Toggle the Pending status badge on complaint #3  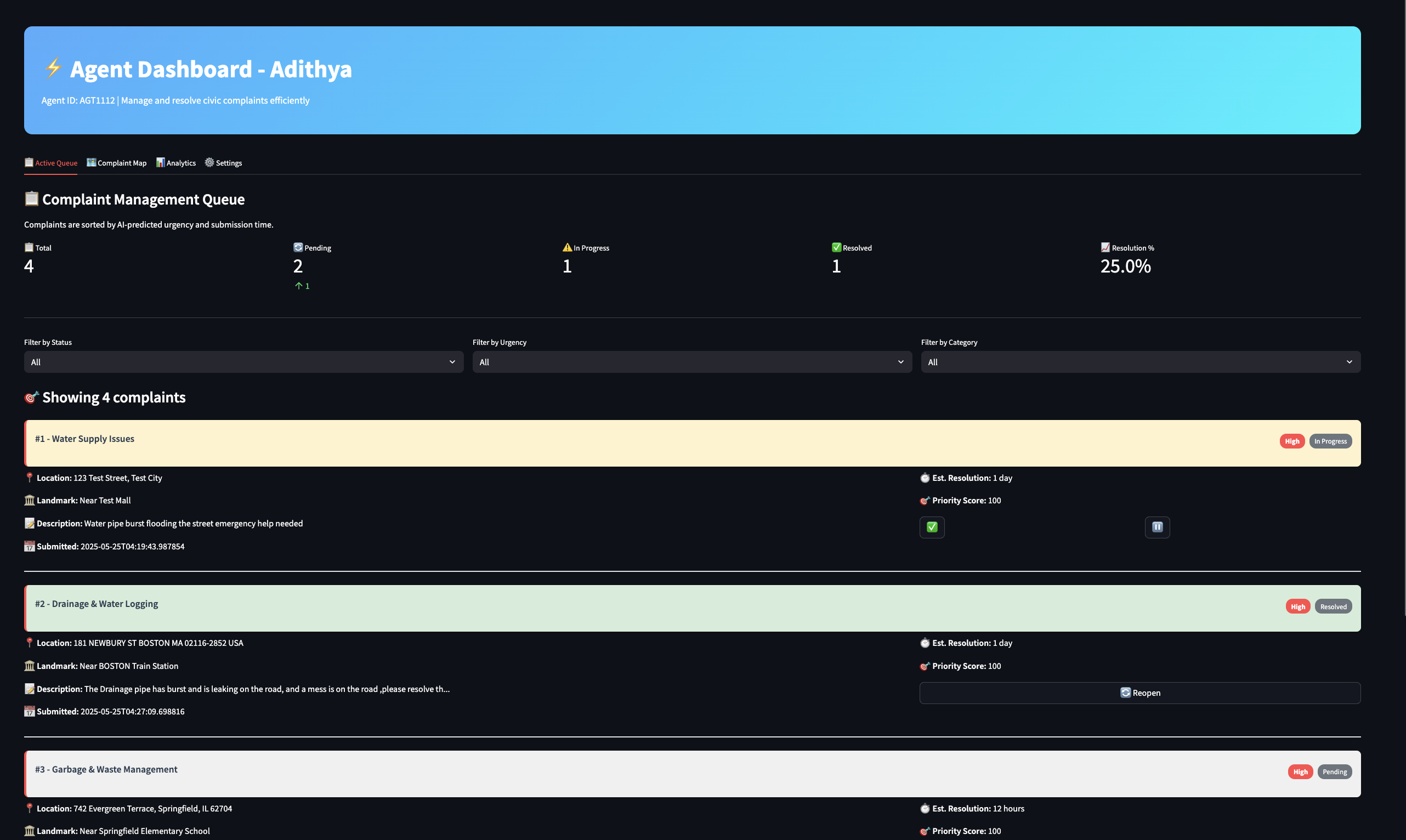click(x=1334, y=771)
